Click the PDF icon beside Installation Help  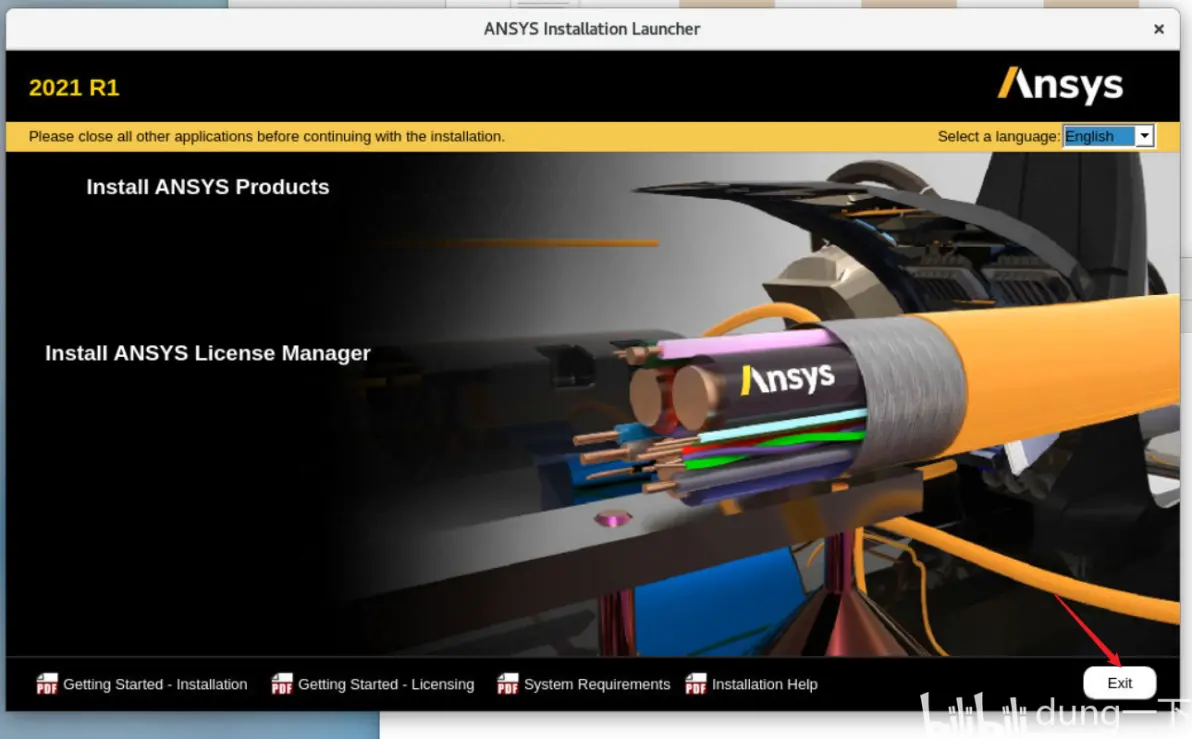696,684
